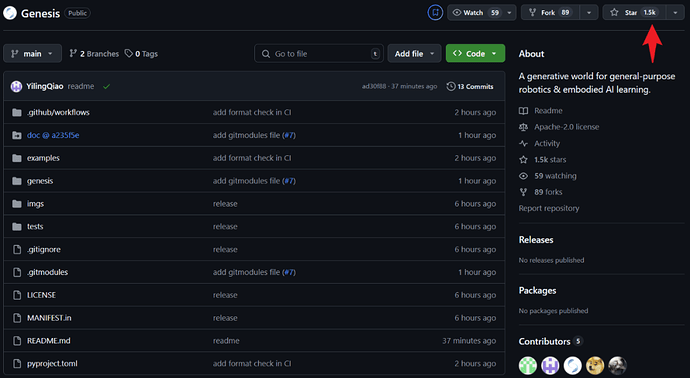View the 2 Branches list

pyautogui.click(x=94, y=54)
